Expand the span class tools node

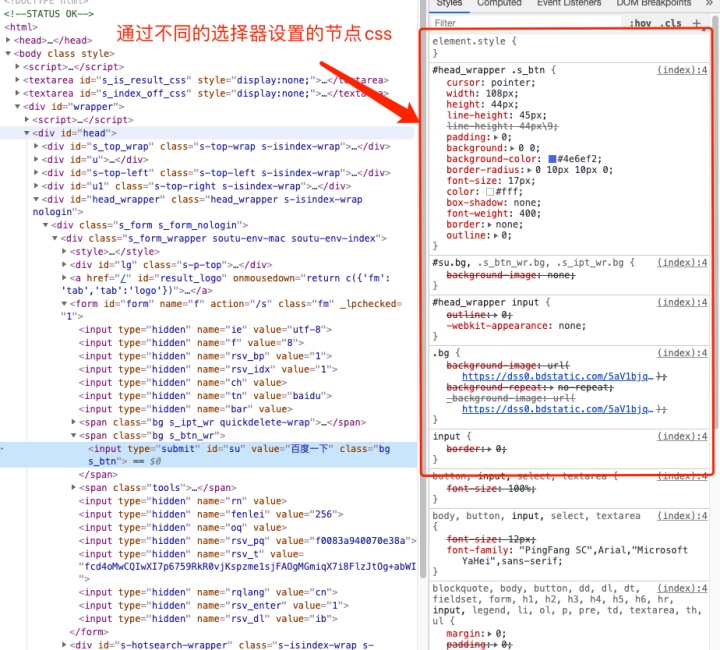pyautogui.click(x=73, y=488)
